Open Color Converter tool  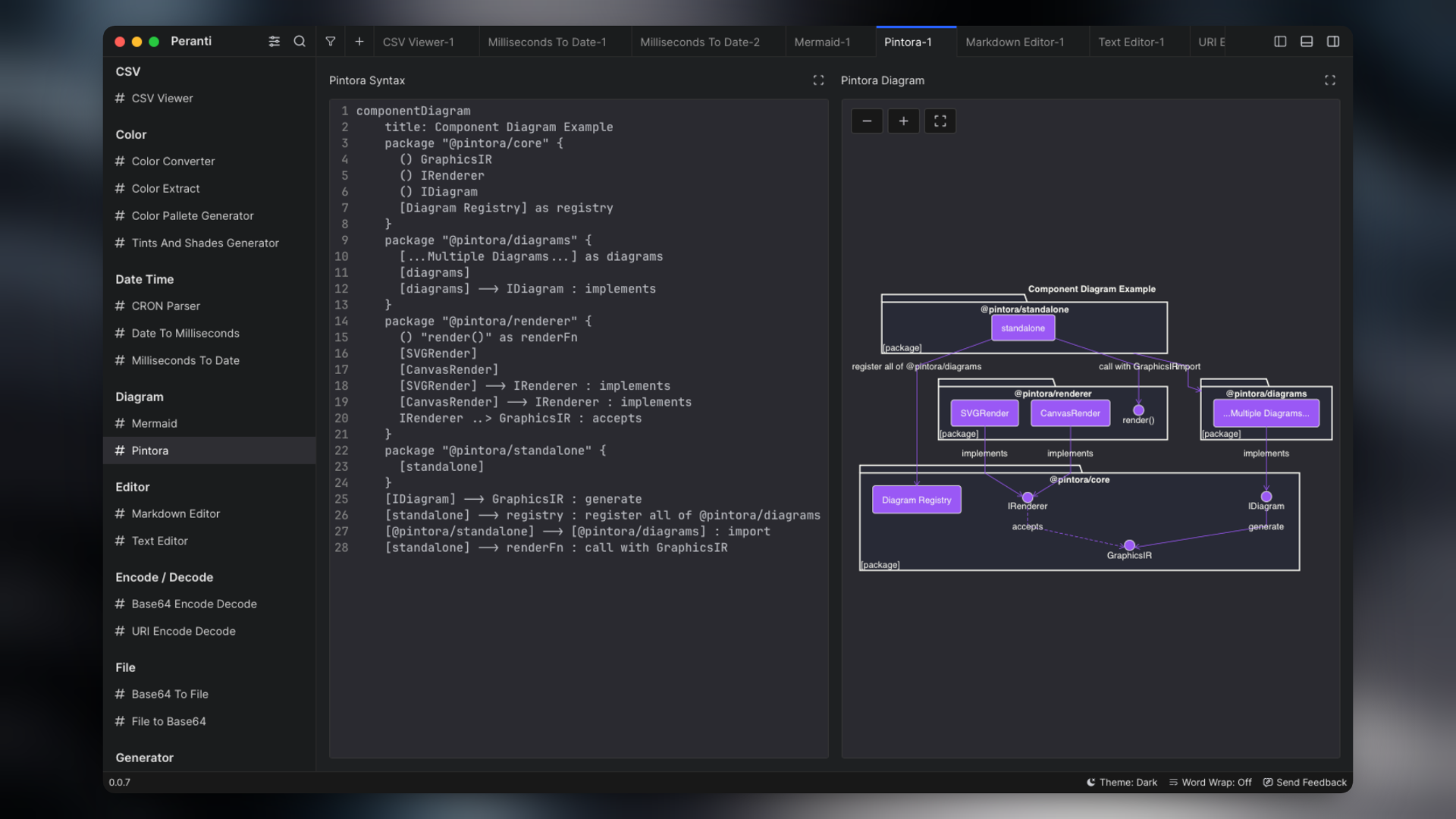tap(209, 162)
